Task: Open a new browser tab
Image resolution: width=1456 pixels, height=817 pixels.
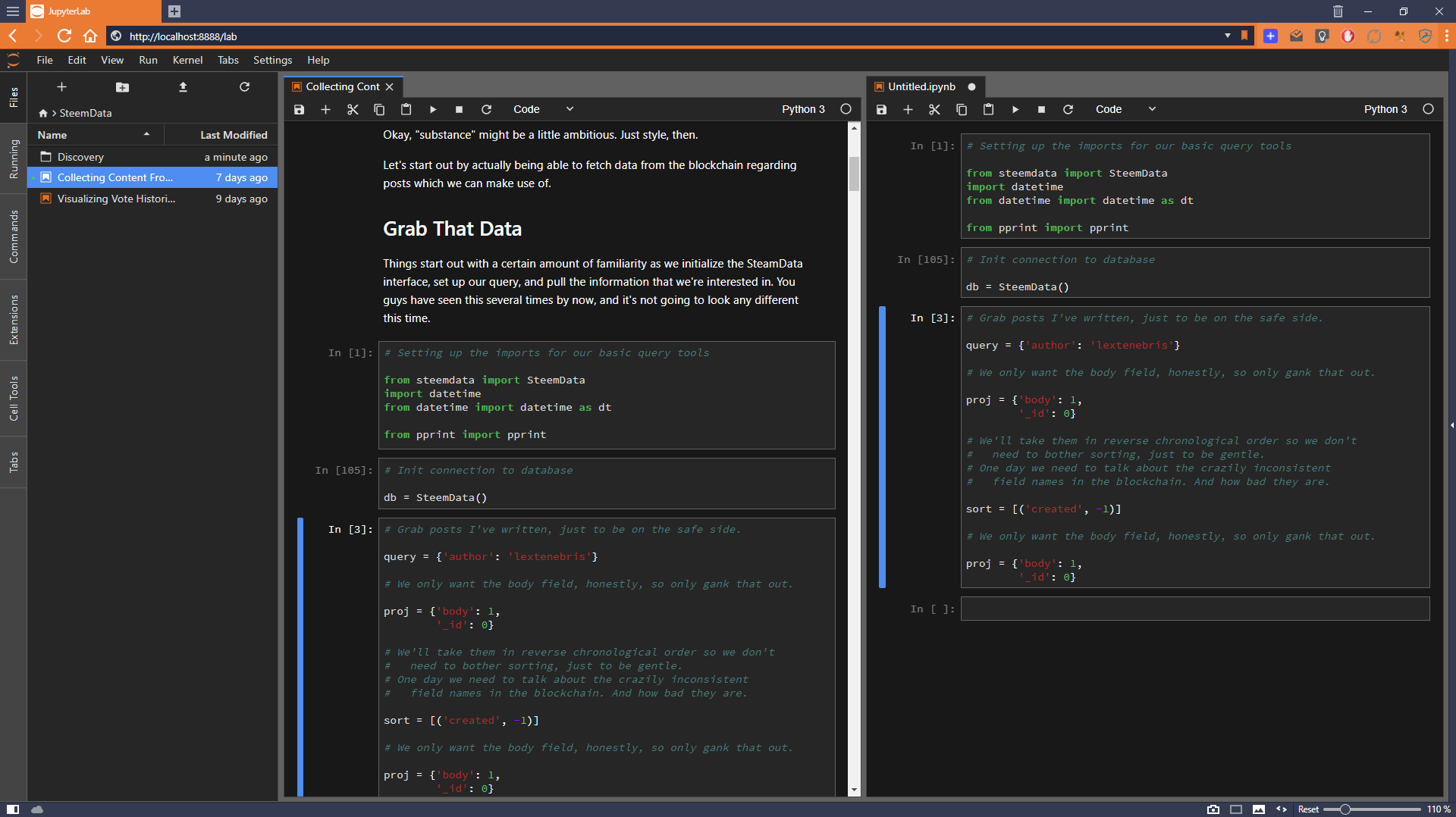Action: [174, 11]
